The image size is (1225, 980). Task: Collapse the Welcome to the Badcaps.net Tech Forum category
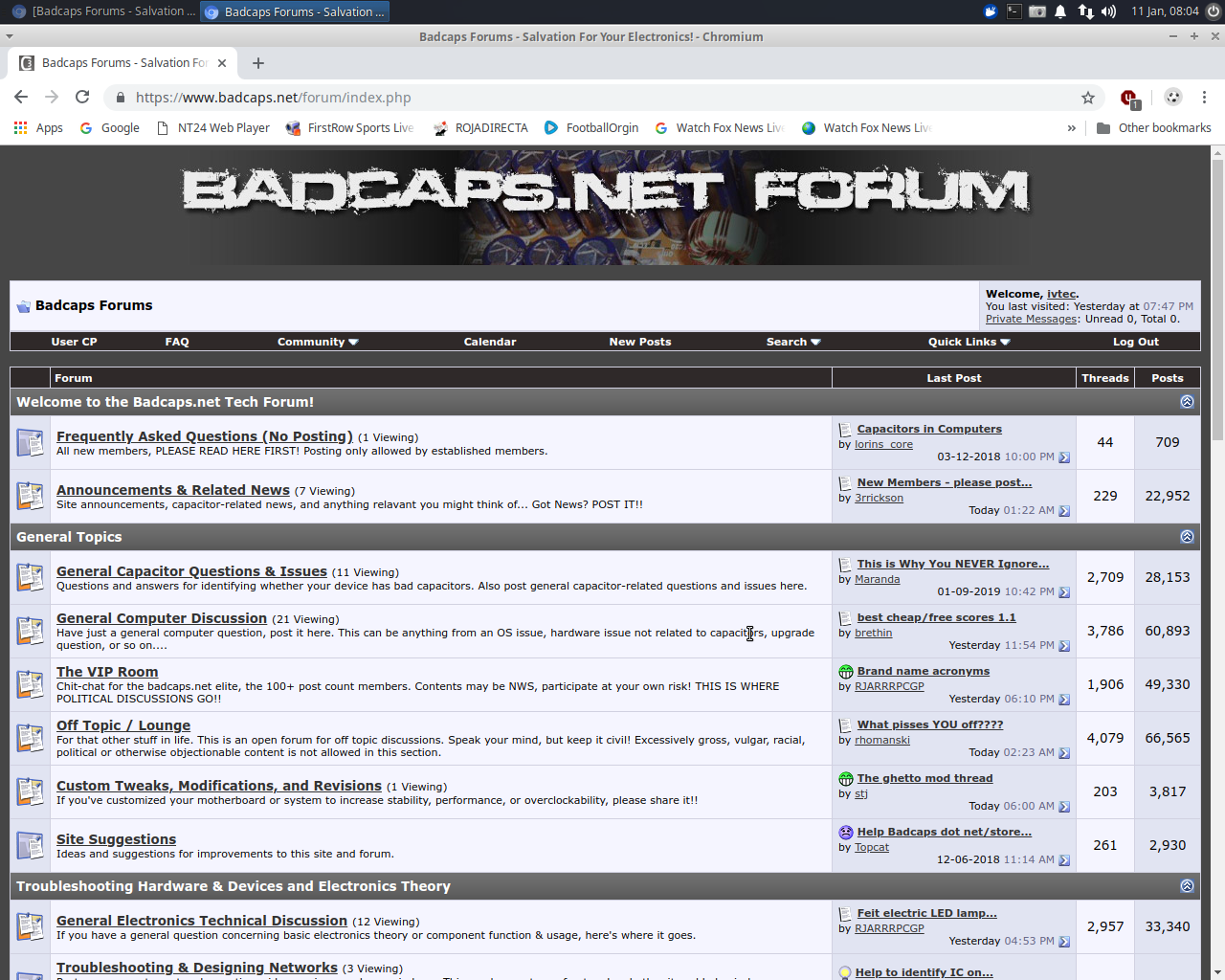click(x=1187, y=402)
